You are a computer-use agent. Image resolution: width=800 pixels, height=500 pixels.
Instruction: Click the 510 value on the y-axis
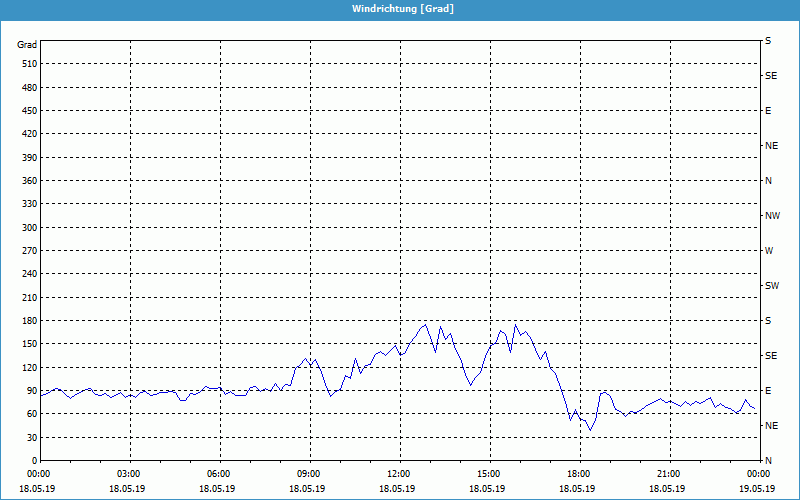[x=27, y=64]
